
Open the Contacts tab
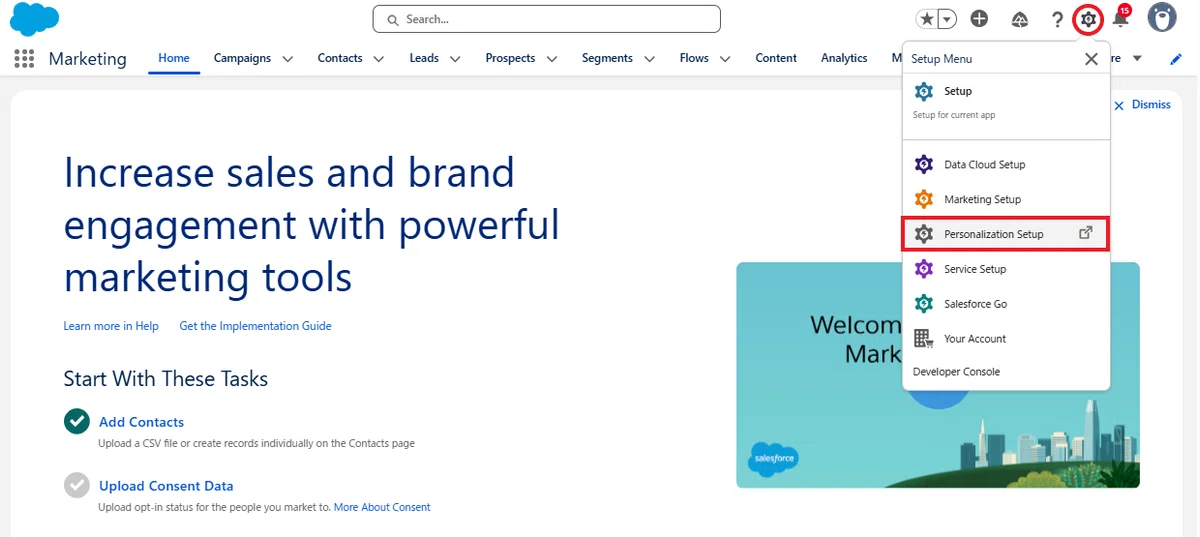pos(340,58)
